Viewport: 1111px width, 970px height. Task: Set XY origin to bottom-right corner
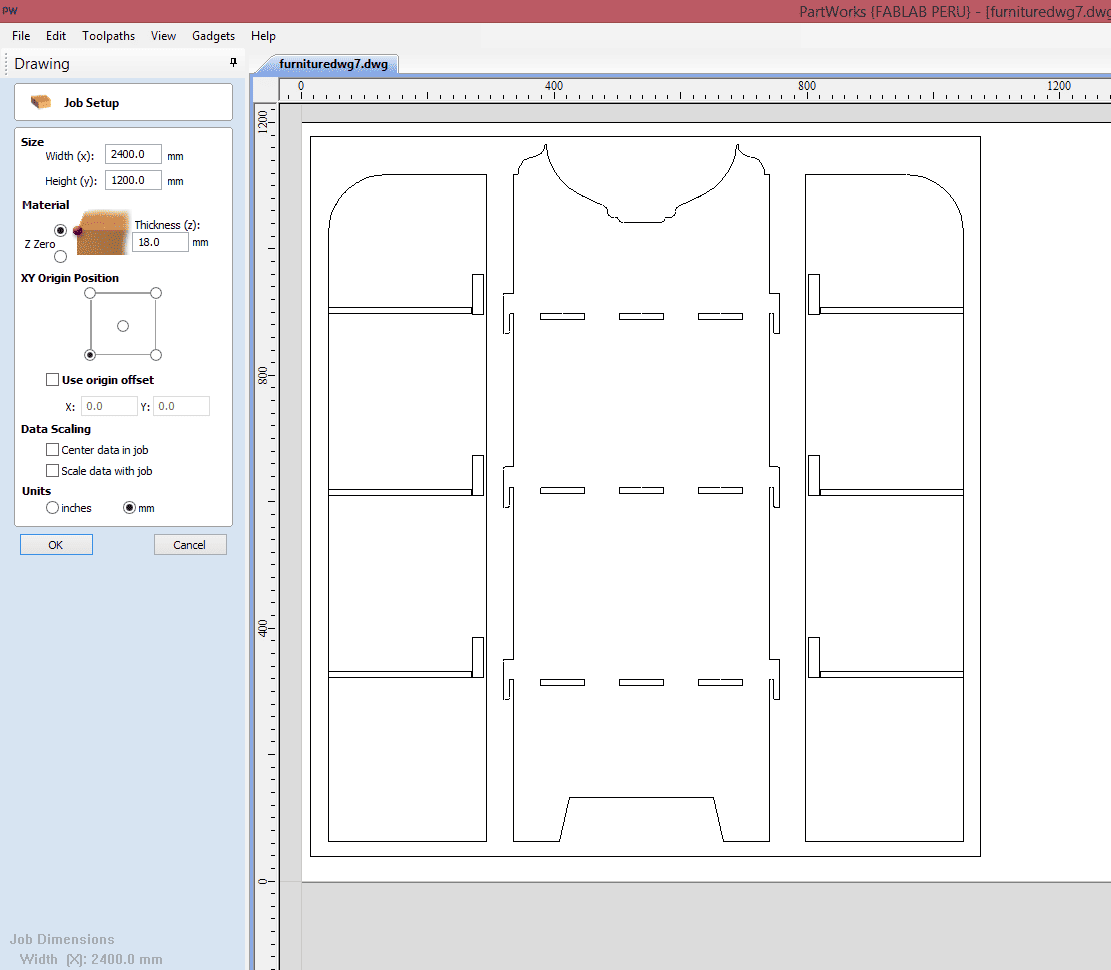[x=156, y=355]
